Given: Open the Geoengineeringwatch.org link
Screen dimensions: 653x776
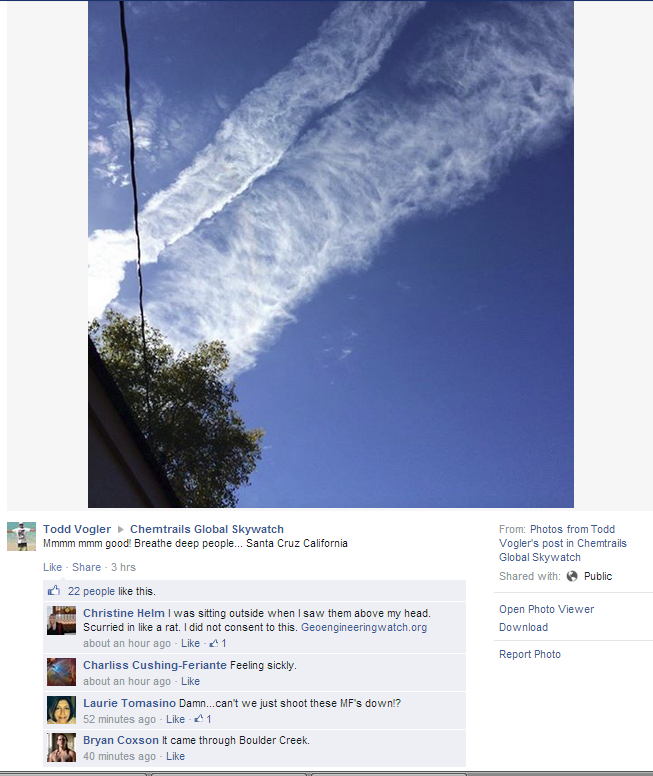Looking at the screenshot, I should 364,628.
